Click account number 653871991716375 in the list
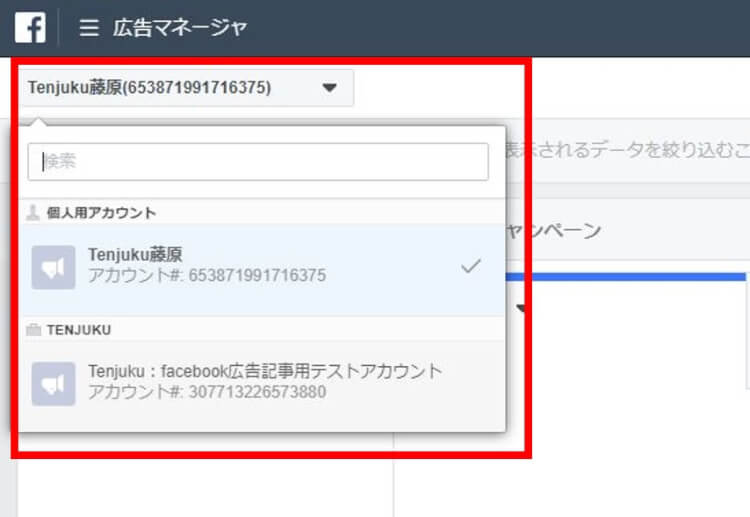Screen dimensions: 750x517 click(257, 275)
